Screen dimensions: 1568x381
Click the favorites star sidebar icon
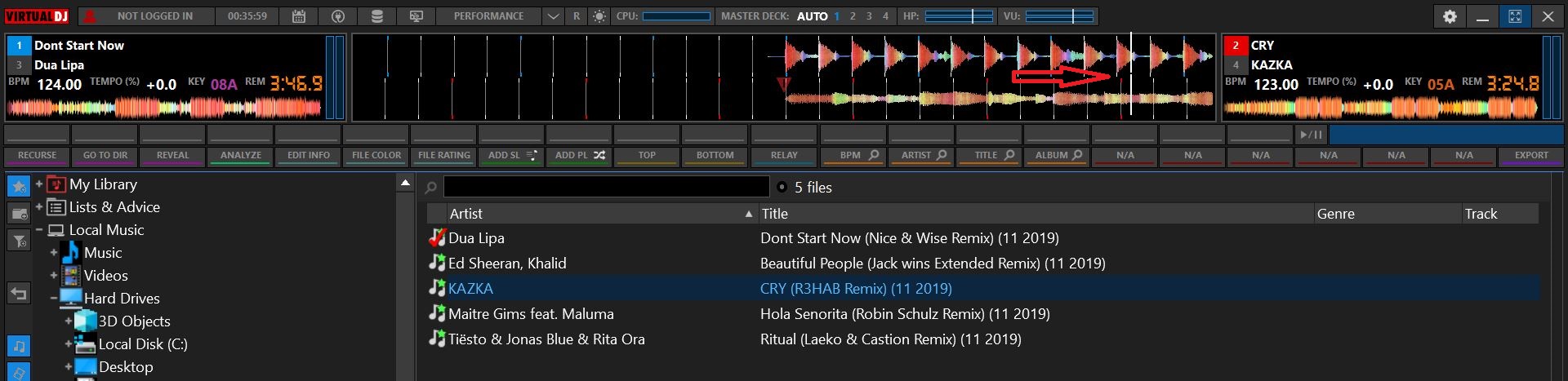(x=19, y=187)
